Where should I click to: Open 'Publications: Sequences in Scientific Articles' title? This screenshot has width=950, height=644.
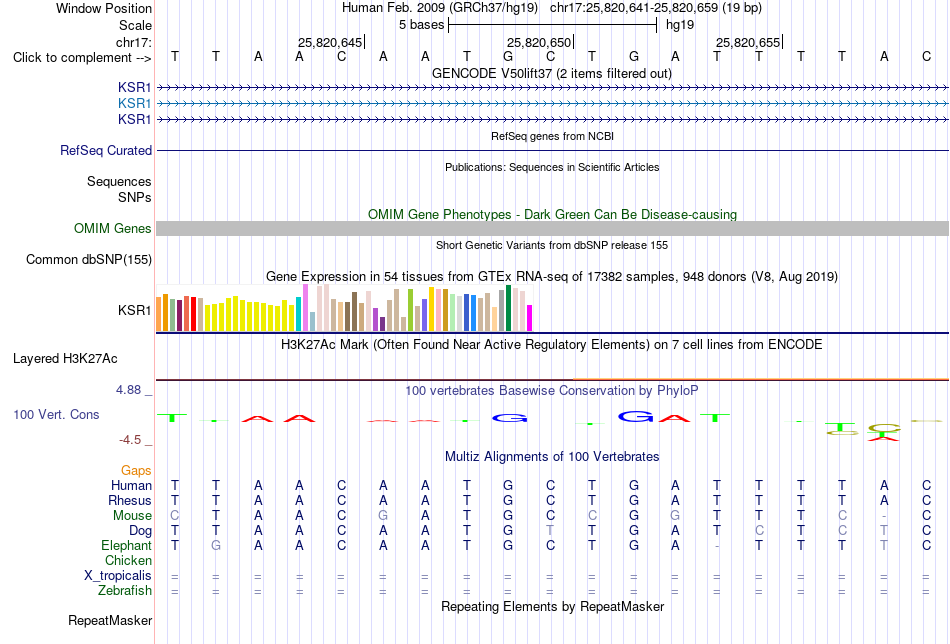tap(552, 167)
